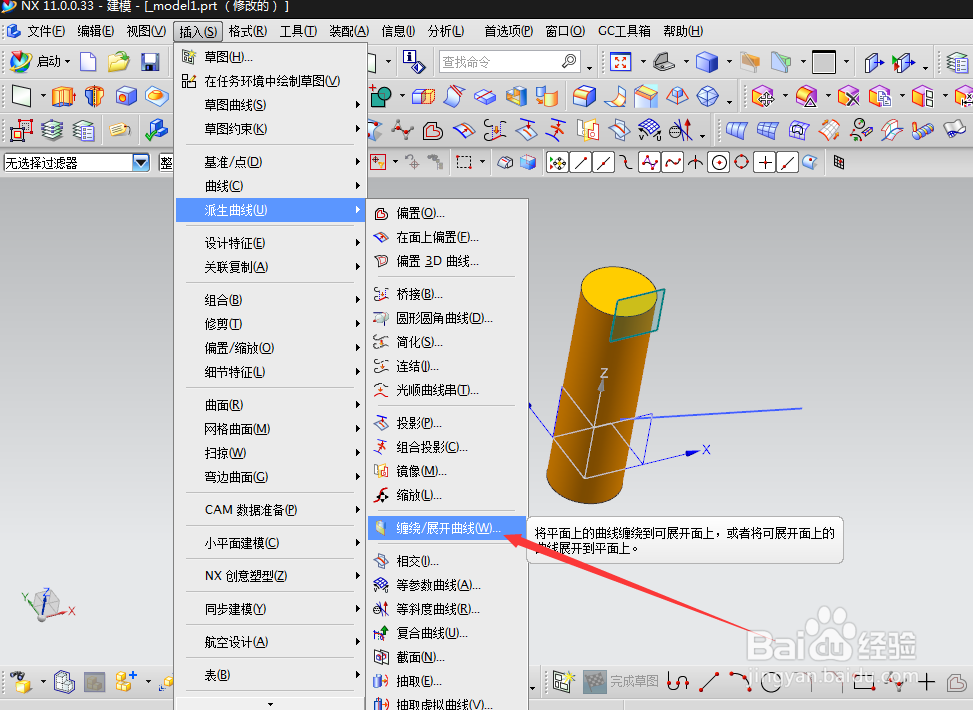Select 圆形圆角曲线 circular blend curve entry

pos(447,318)
